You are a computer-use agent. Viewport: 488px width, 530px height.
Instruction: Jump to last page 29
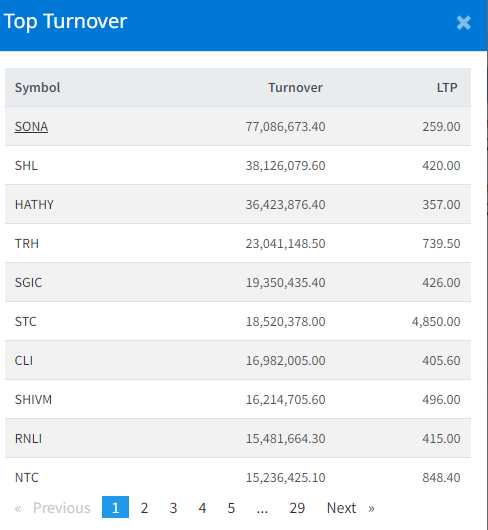point(297,507)
